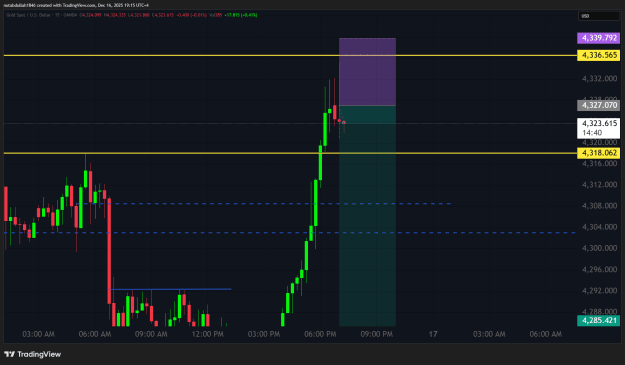Screen dimensions: 625x365
Task: Click the tall green candle crossing the 4,318.062 line
Action: tap(320, 163)
